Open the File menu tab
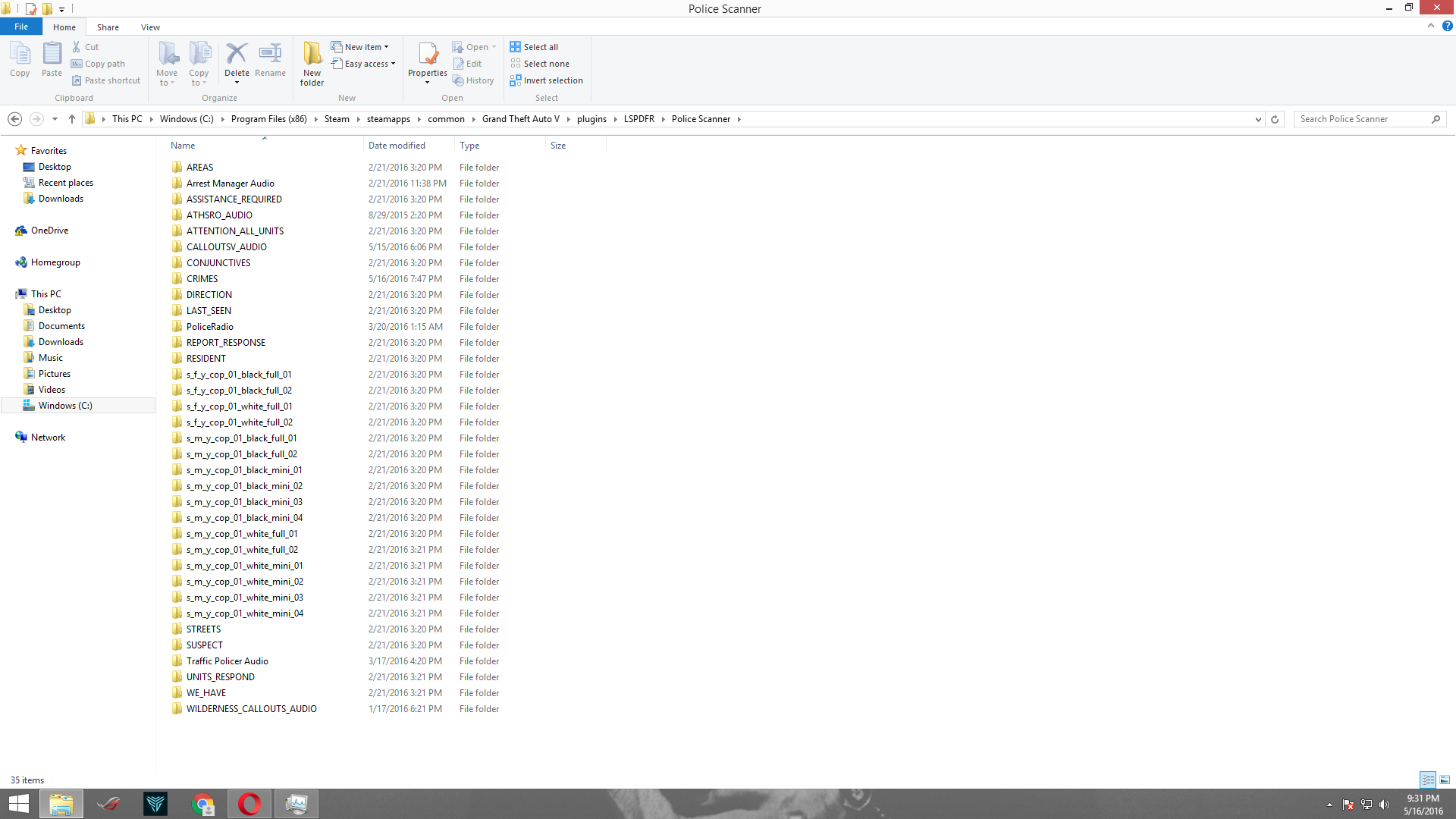 pyautogui.click(x=21, y=27)
